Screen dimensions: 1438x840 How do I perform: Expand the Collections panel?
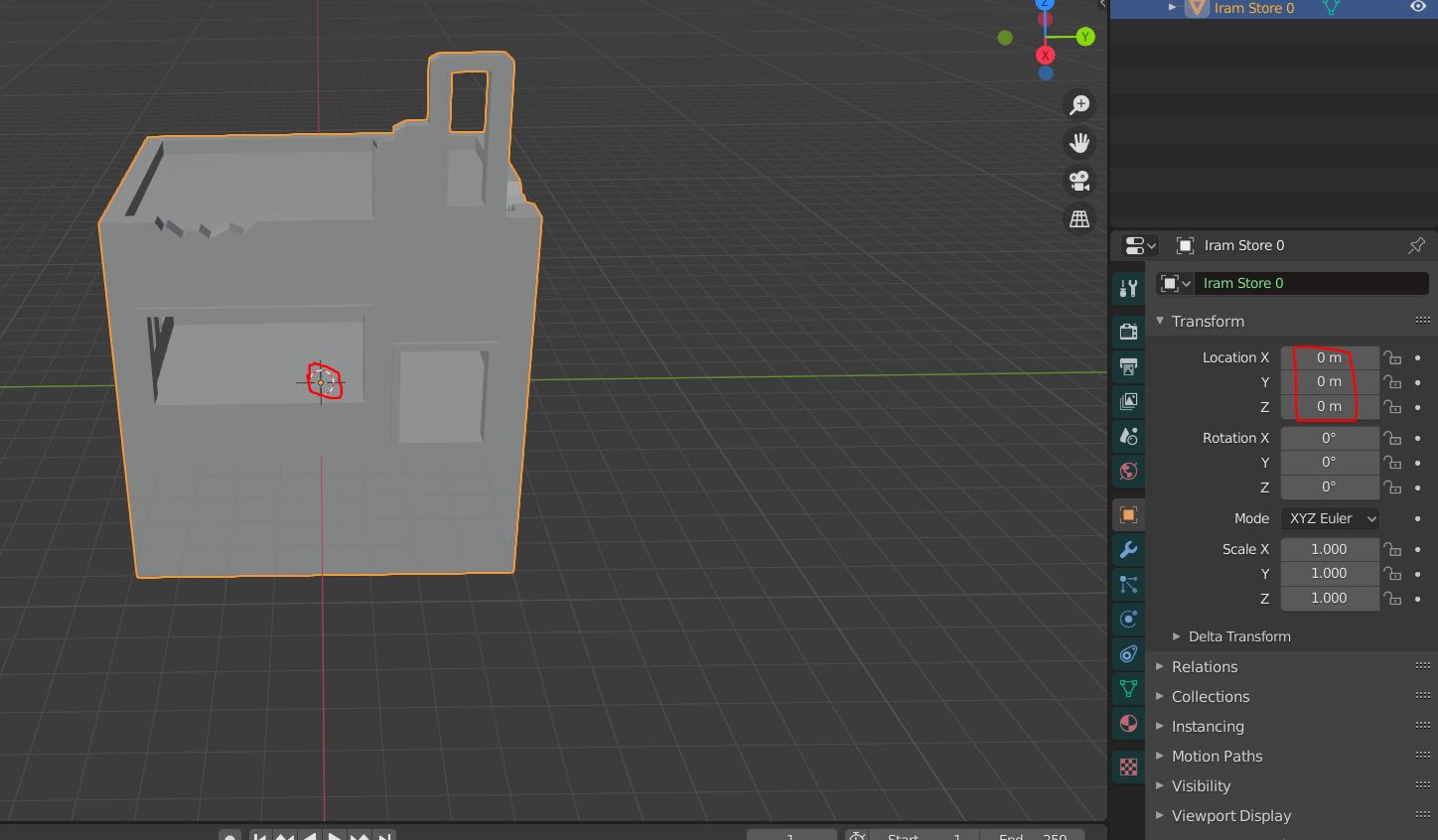1160,697
